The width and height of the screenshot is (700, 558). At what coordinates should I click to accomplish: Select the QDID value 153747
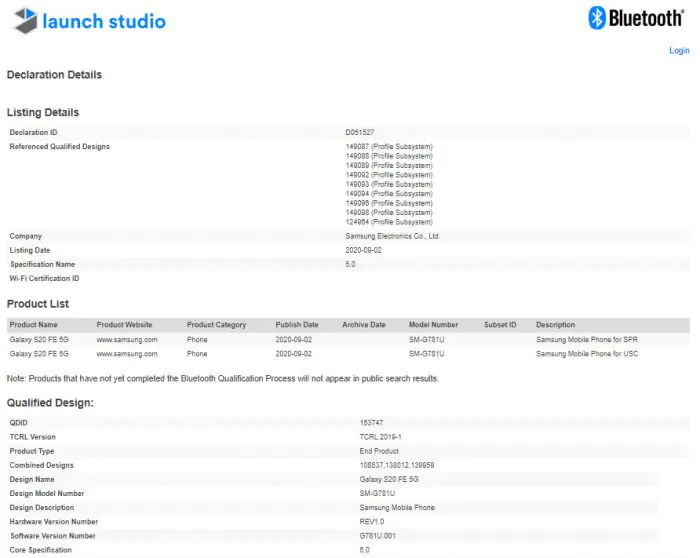coord(371,422)
